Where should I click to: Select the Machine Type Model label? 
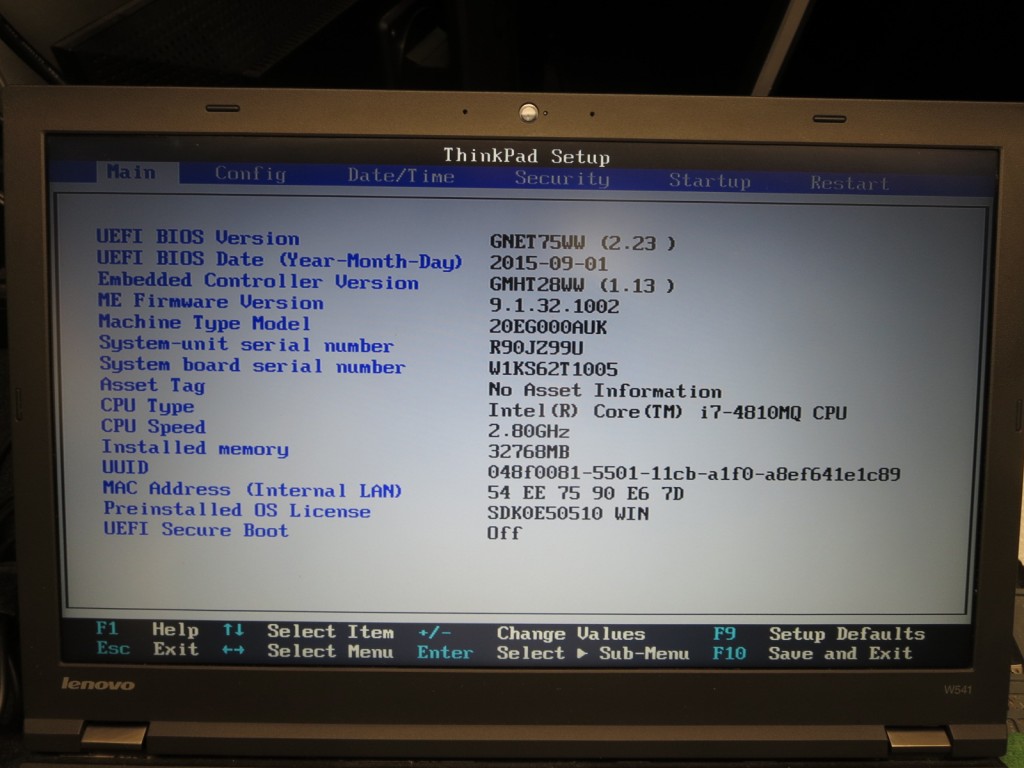click(x=204, y=323)
